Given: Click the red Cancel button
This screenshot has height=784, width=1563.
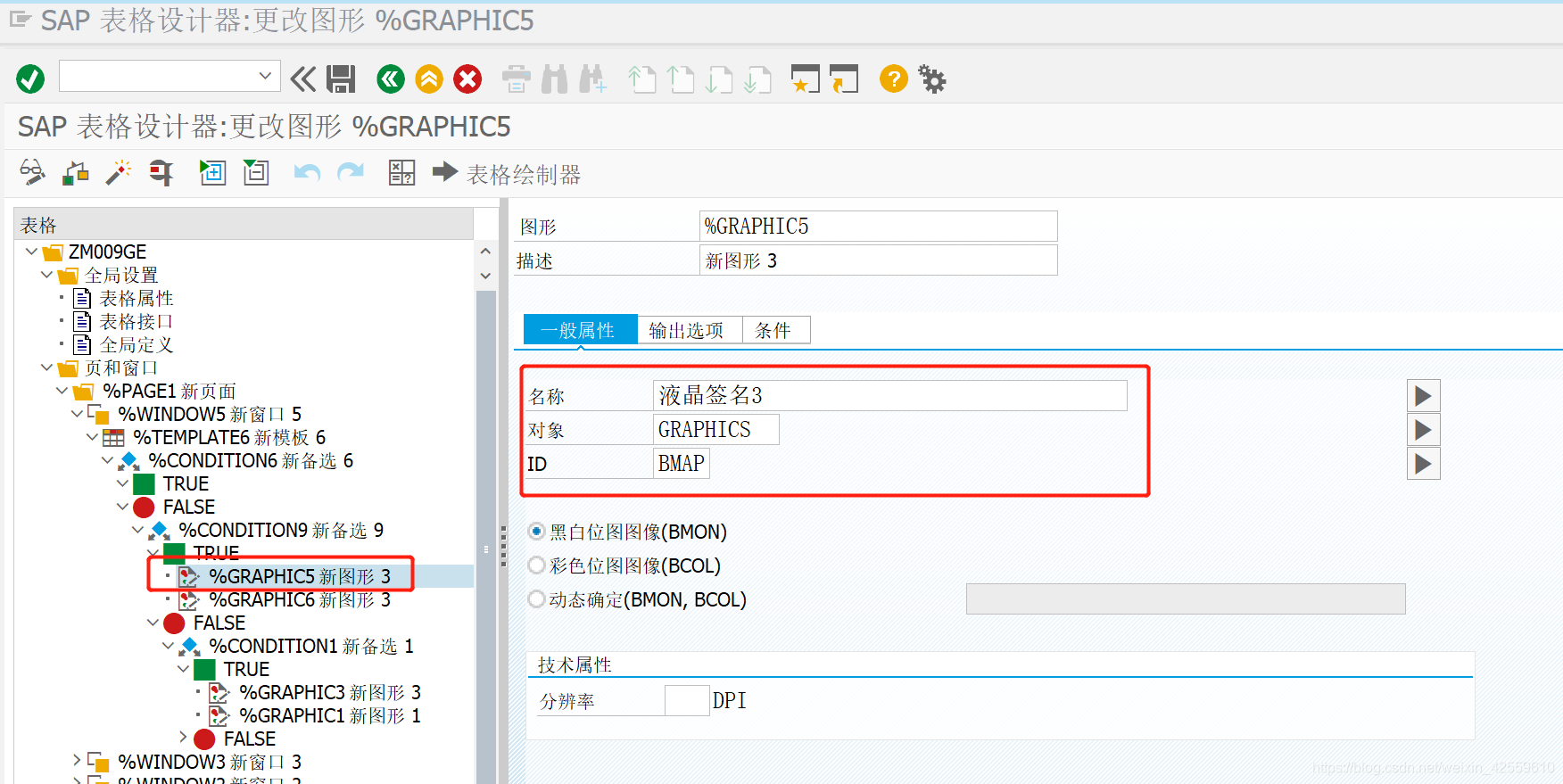Looking at the screenshot, I should (x=467, y=78).
